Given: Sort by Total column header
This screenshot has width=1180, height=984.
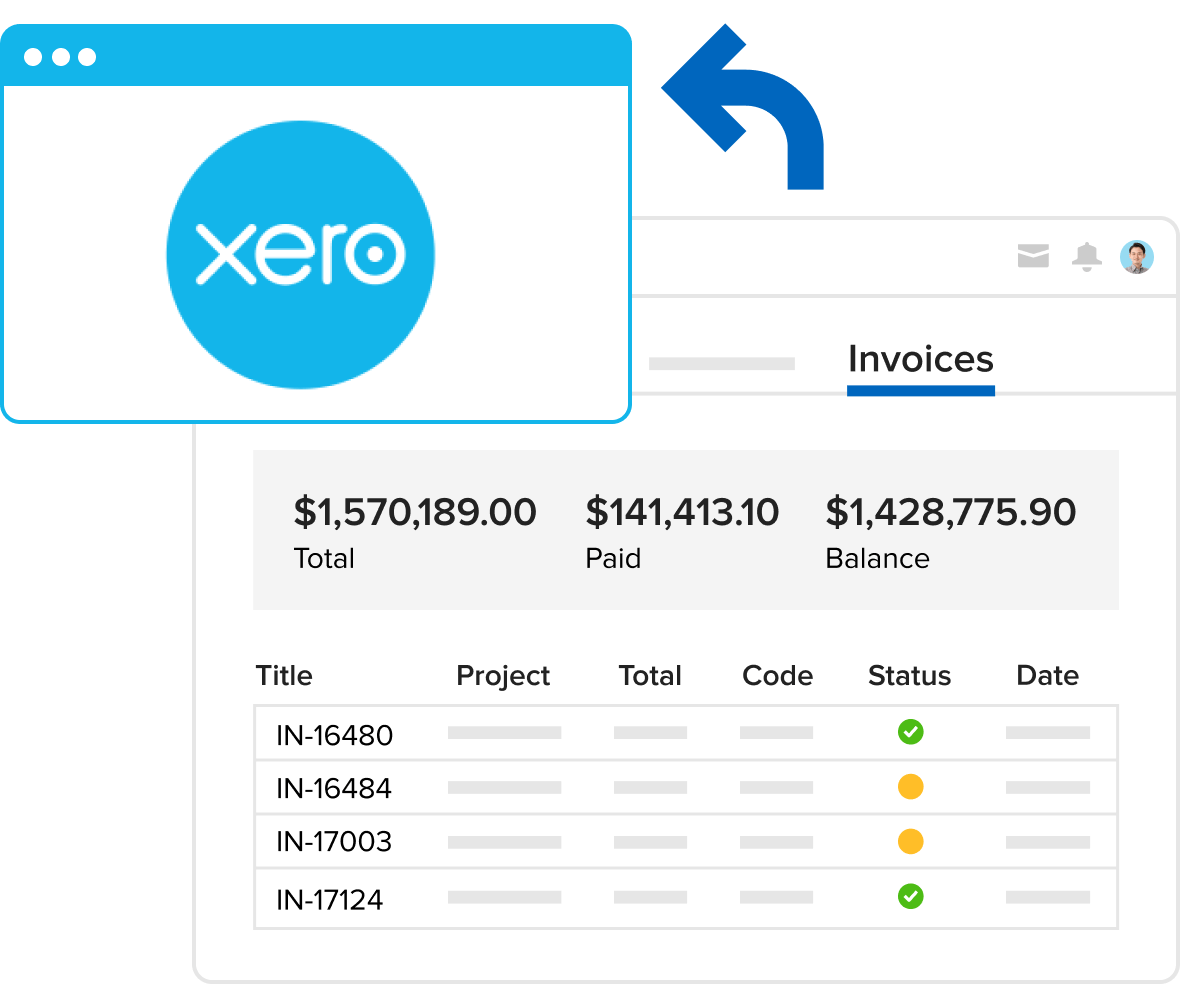Looking at the screenshot, I should pyautogui.click(x=650, y=675).
